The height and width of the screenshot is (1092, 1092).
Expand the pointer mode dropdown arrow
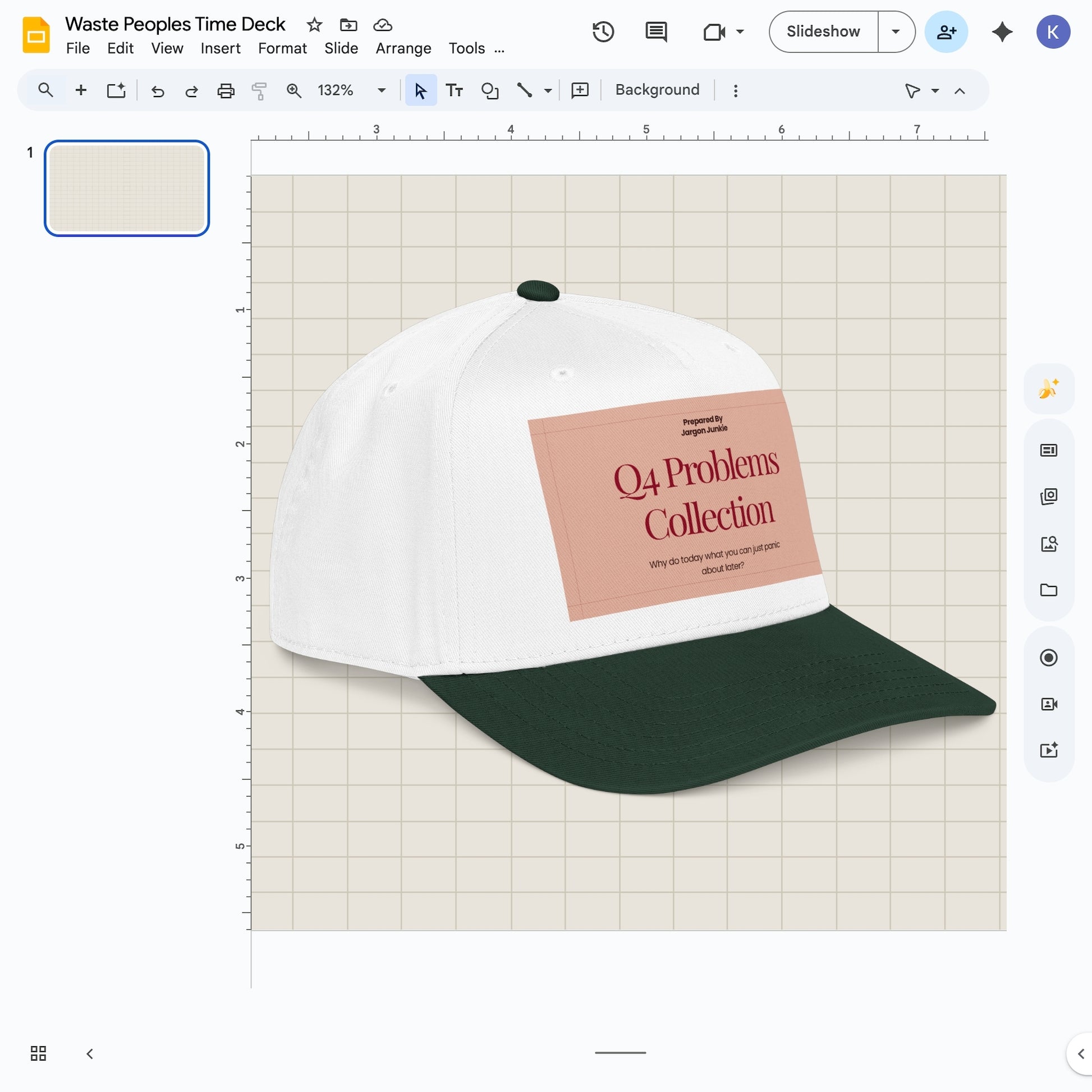click(935, 90)
